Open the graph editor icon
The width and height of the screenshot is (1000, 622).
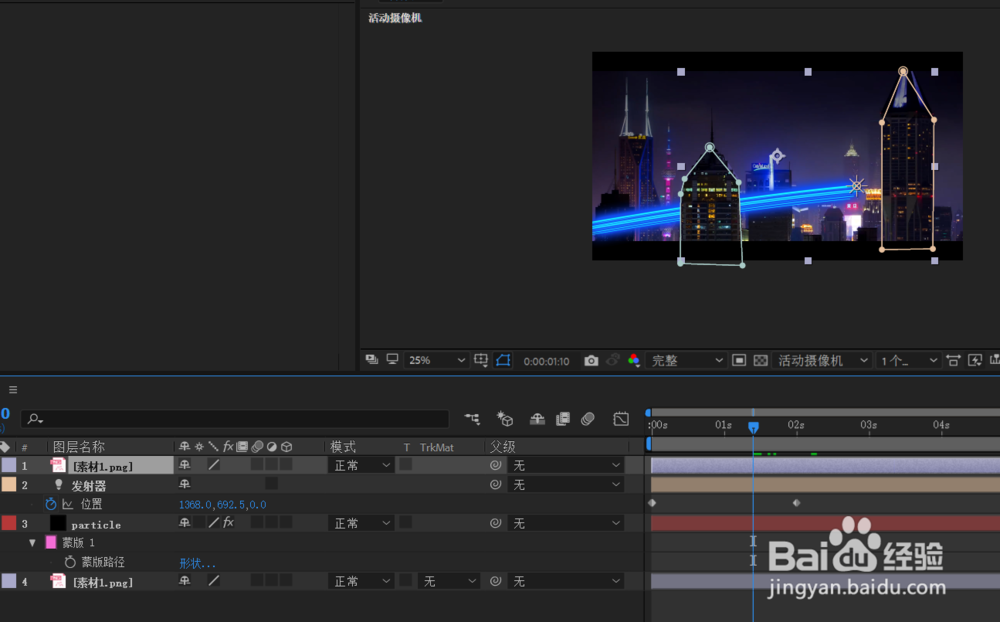(x=621, y=418)
